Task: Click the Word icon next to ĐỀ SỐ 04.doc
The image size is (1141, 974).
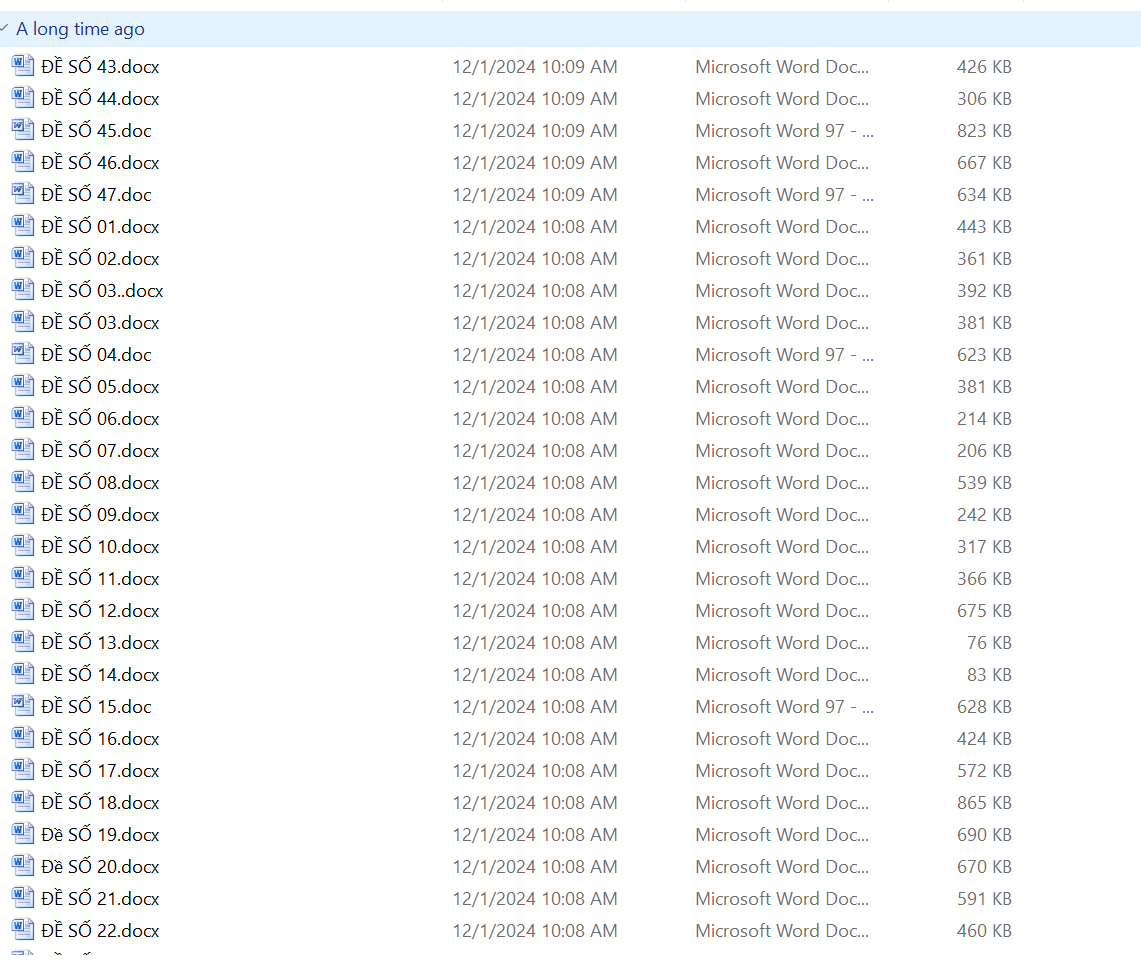Action: point(23,354)
